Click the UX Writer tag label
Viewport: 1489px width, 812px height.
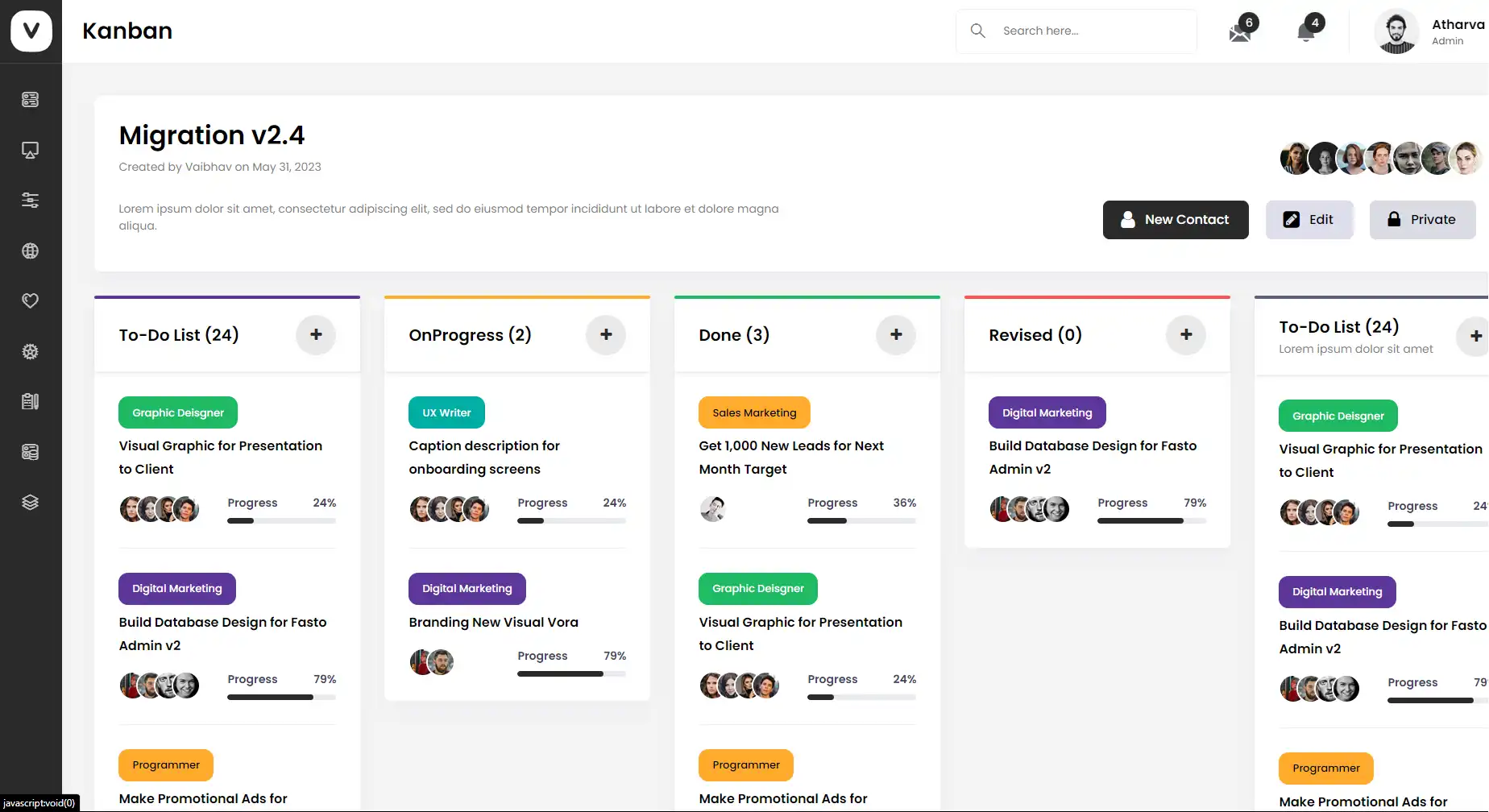click(446, 412)
